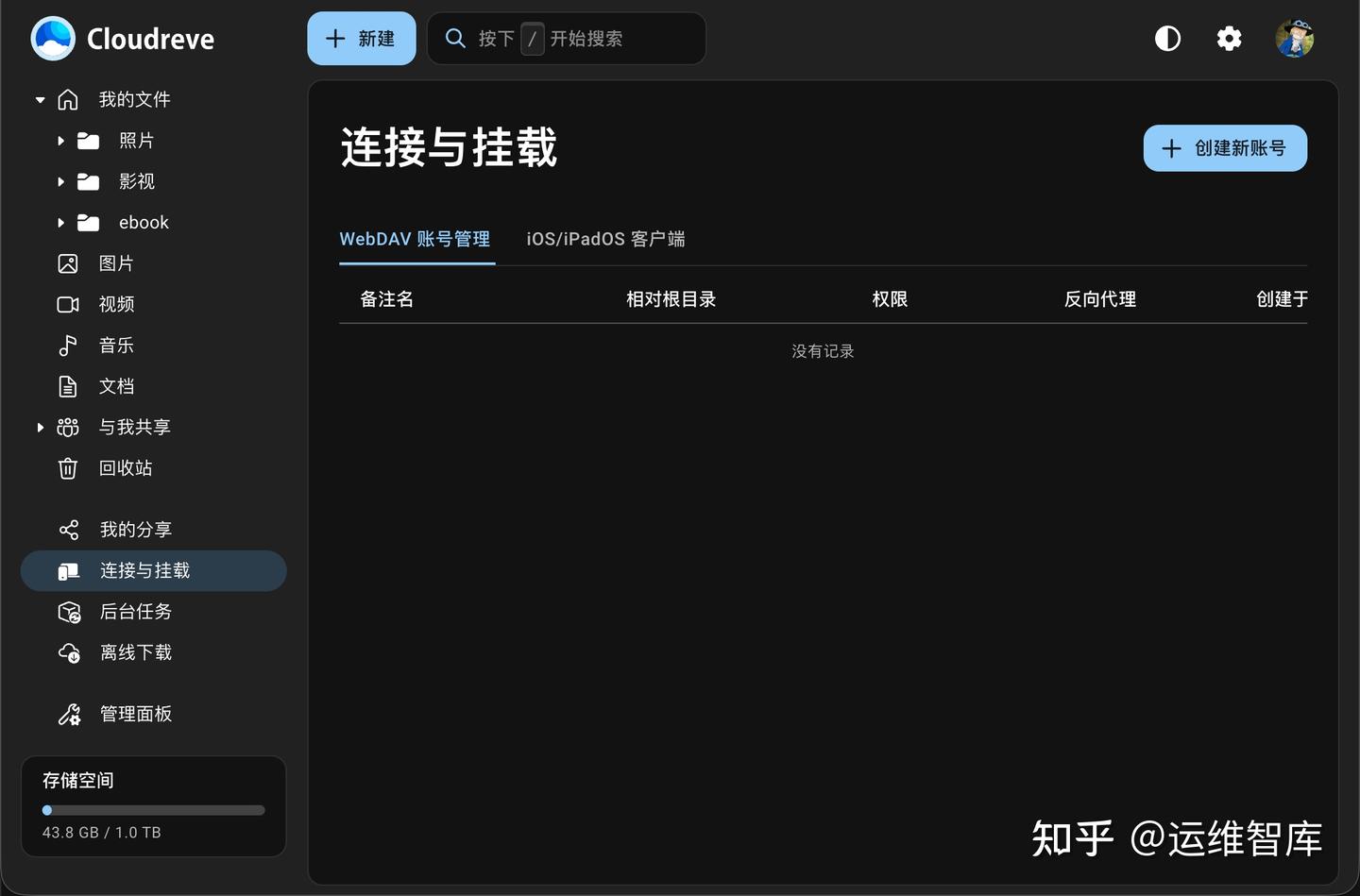Screen dimensions: 1360x896
Task: Click the device icon beside 连接与挂载
Action: click(x=69, y=571)
